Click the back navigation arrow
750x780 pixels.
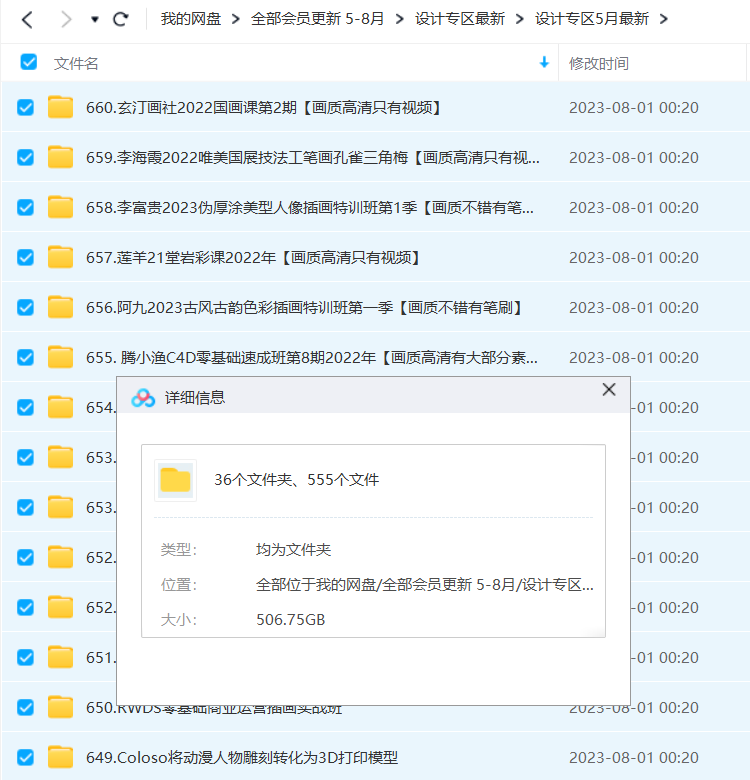click(27, 19)
